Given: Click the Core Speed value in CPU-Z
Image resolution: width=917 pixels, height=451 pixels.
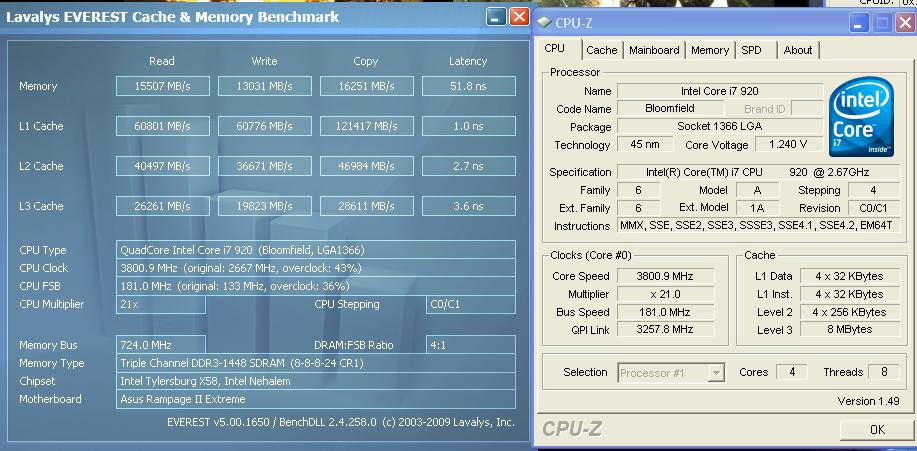Looking at the screenshot, I should point(666,276).
